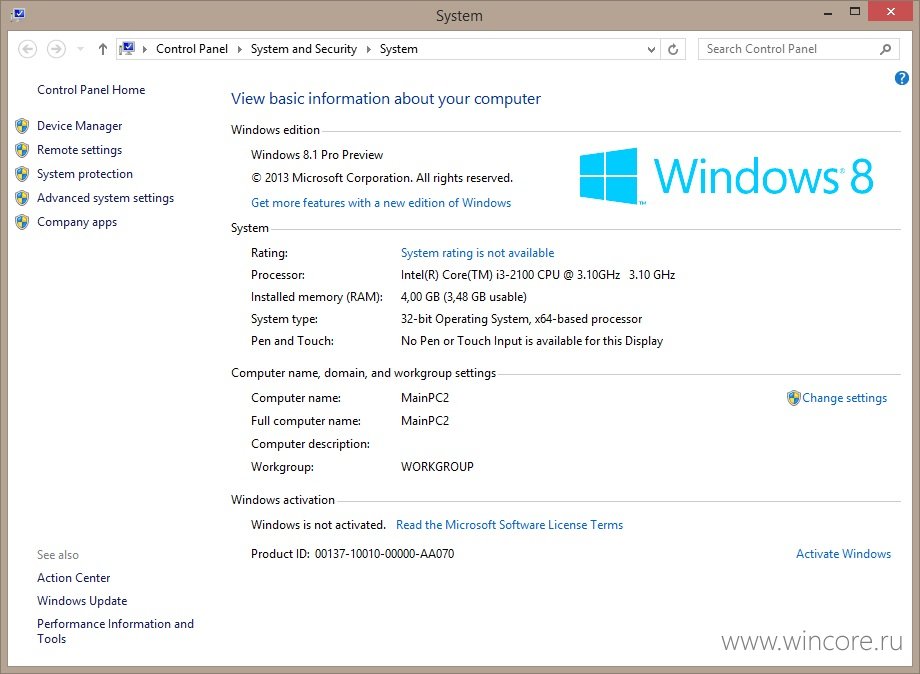Image resolution: width=920 pixels, height=674 pixels.
Task: Refresh the System page
Action: click(x=673, y=49)
